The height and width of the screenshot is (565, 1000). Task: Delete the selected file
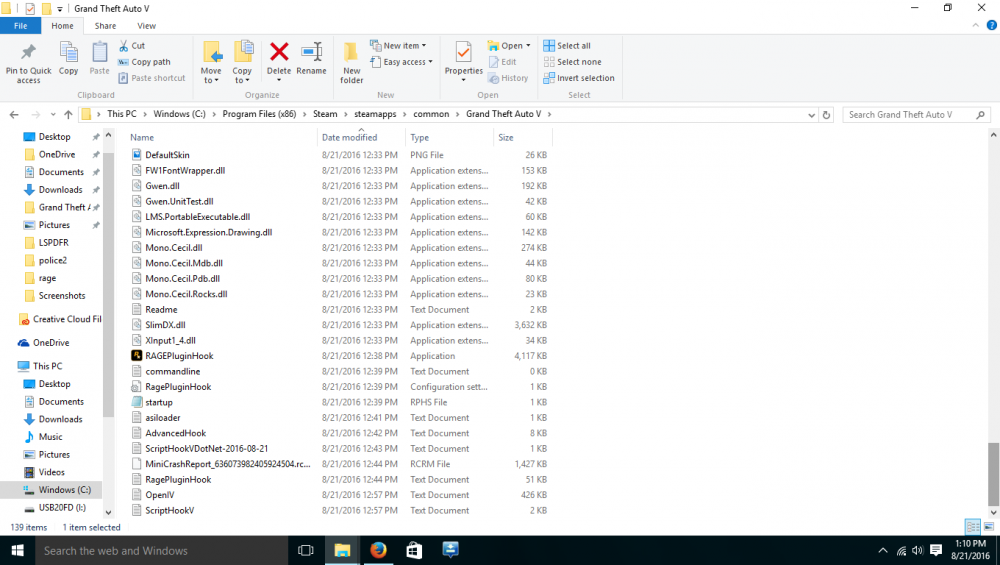279,59
